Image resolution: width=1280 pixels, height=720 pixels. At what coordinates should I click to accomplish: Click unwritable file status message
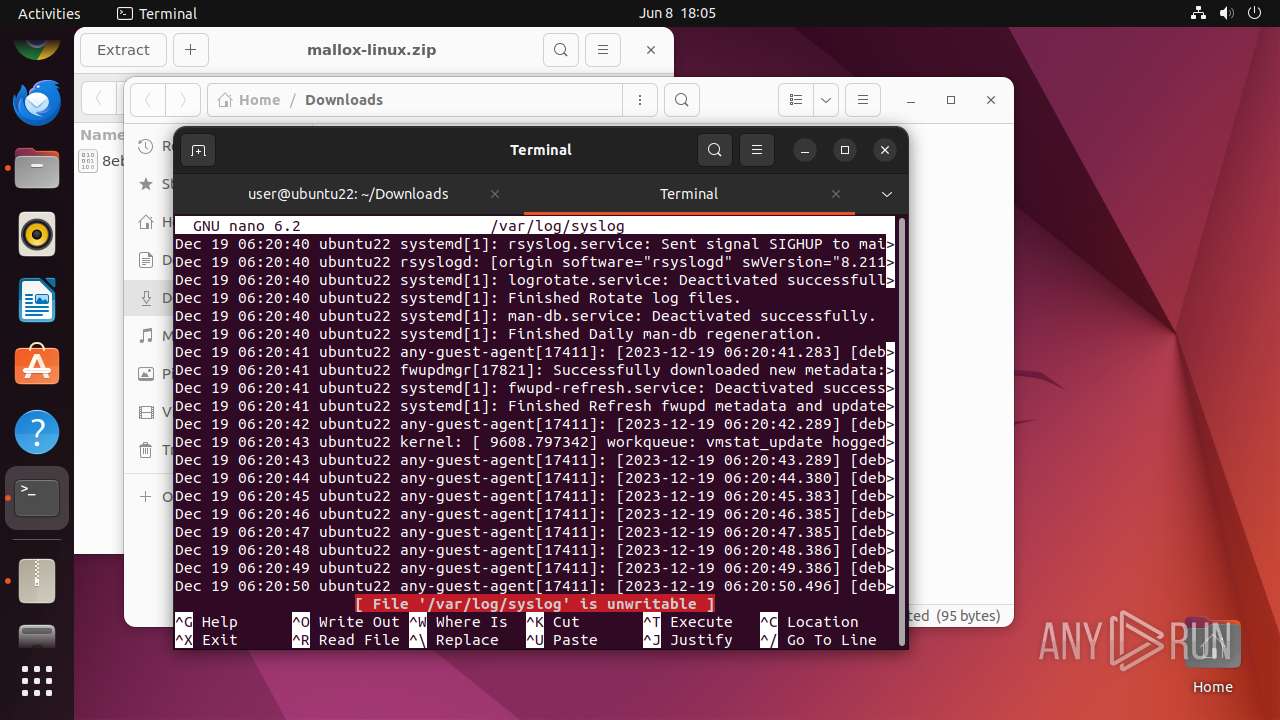click(x=536, y=604)
